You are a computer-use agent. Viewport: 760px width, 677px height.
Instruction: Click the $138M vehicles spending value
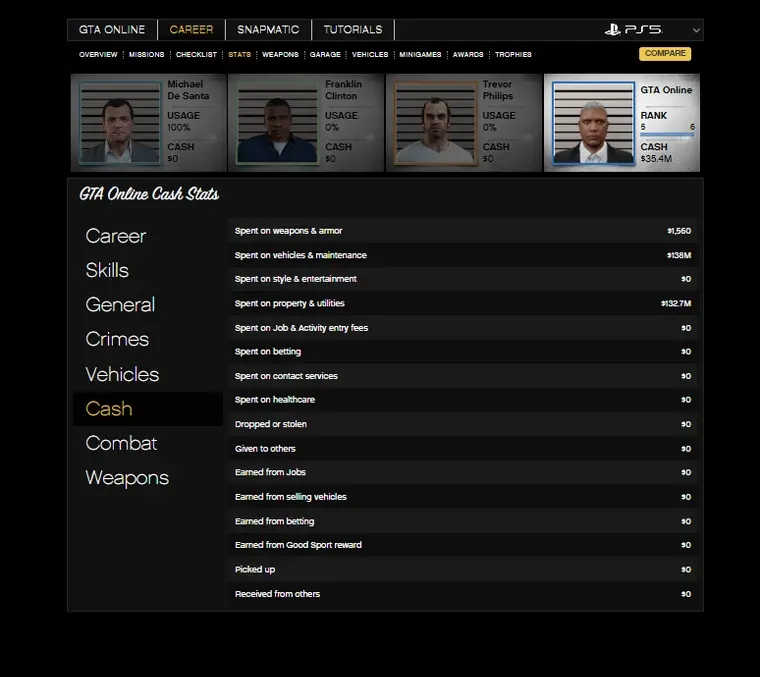[679, 255]
